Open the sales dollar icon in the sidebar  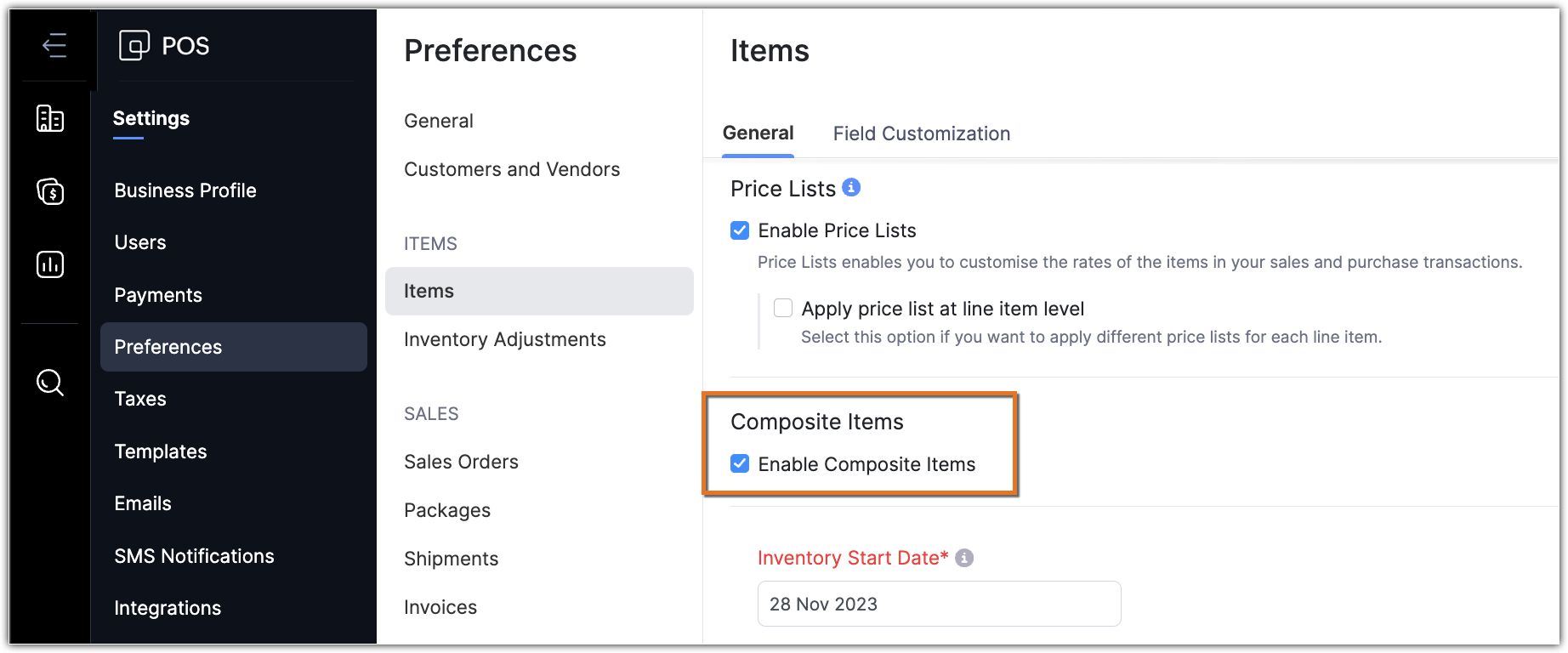50,191
